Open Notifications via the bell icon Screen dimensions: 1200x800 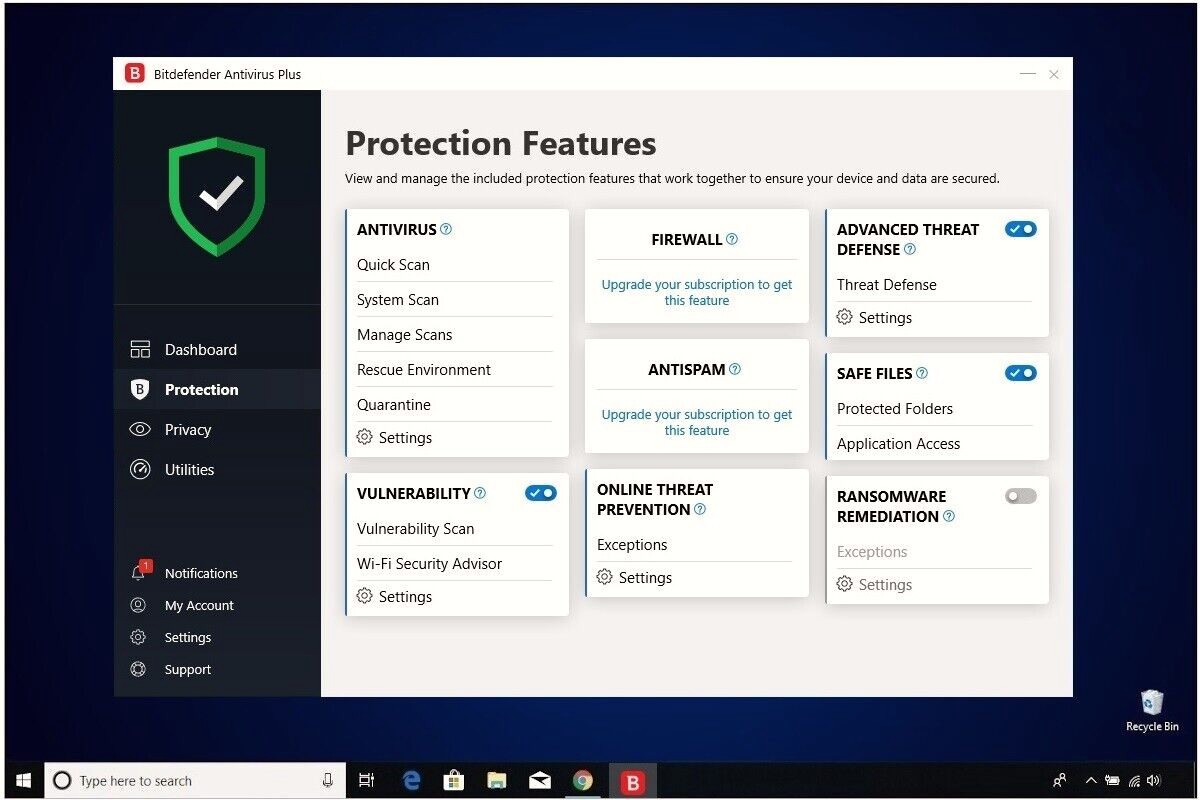141,572
